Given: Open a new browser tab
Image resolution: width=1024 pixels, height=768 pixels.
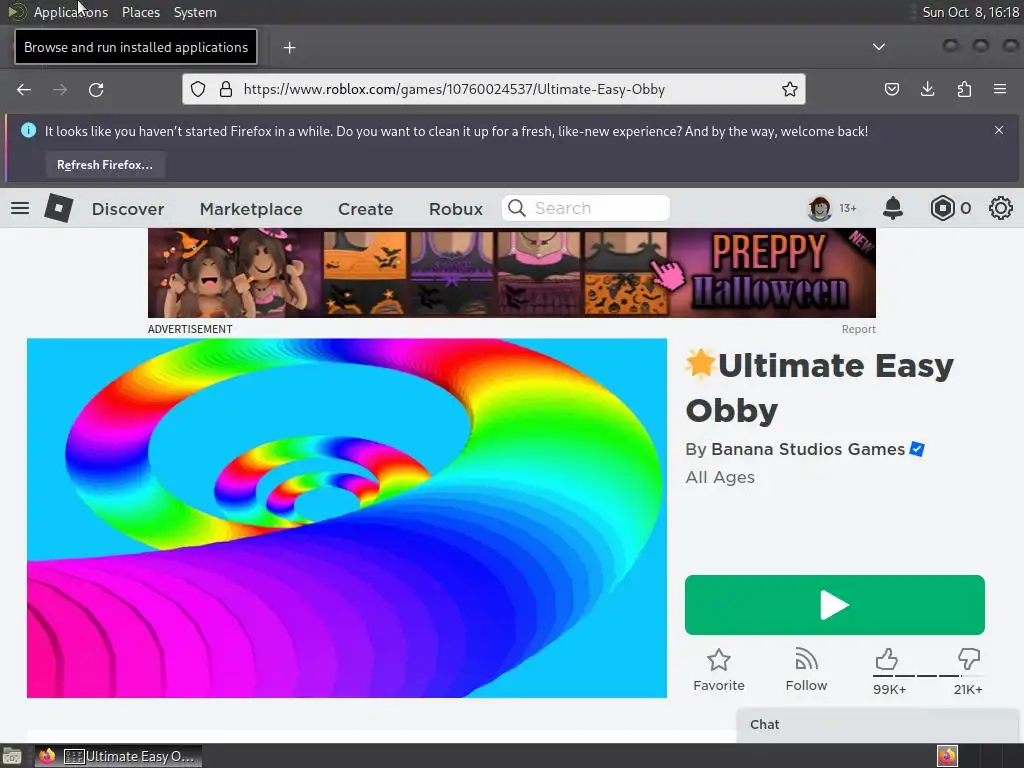Looking at the screenshot, I should point(289,48).
